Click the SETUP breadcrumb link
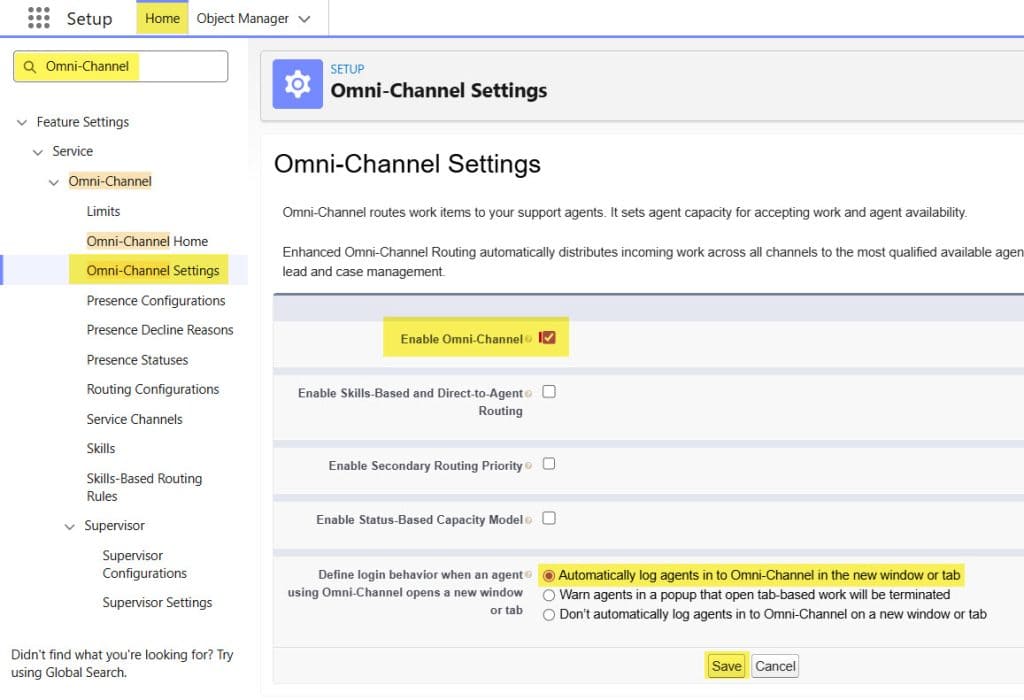The image size is (1024, 700). coord(347,69)
